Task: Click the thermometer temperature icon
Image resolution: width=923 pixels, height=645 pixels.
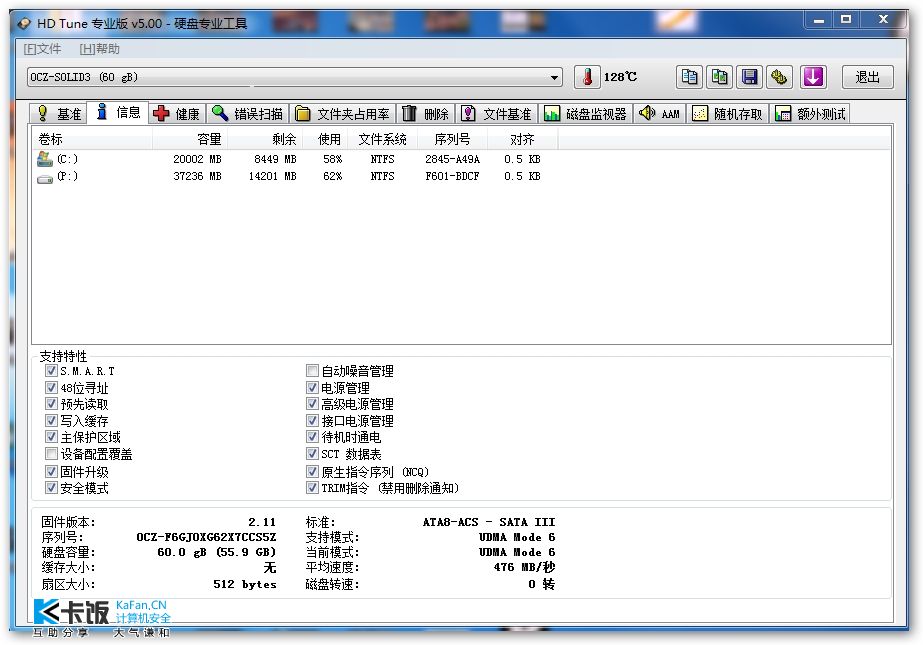Action: coord(587,77)
